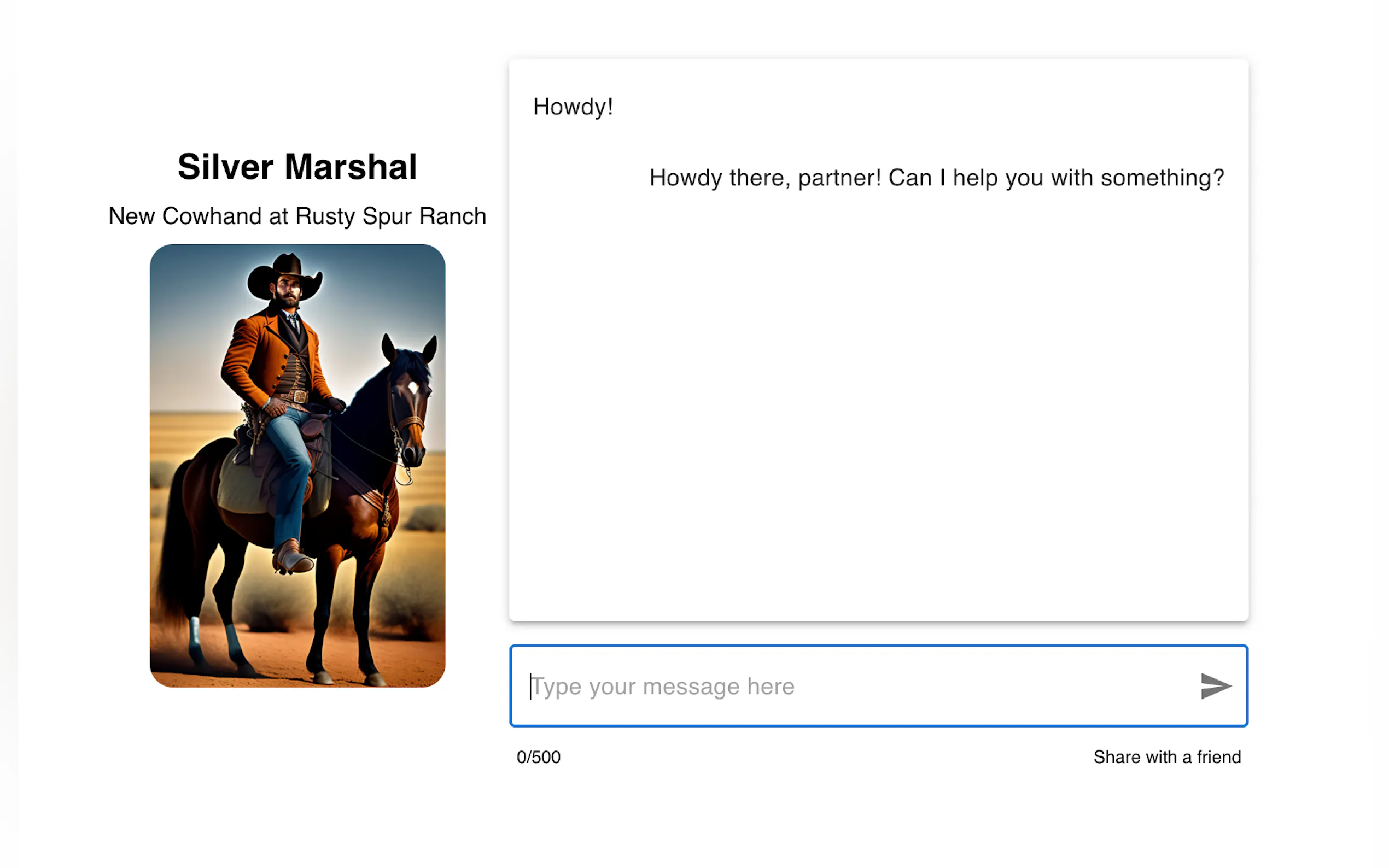Image resolution: width=1389 pixels, height=868 pixels.
Task: Click the 'New Cowhand at Rusty Spur Ranch' subtitle
Action: [297, 216]
